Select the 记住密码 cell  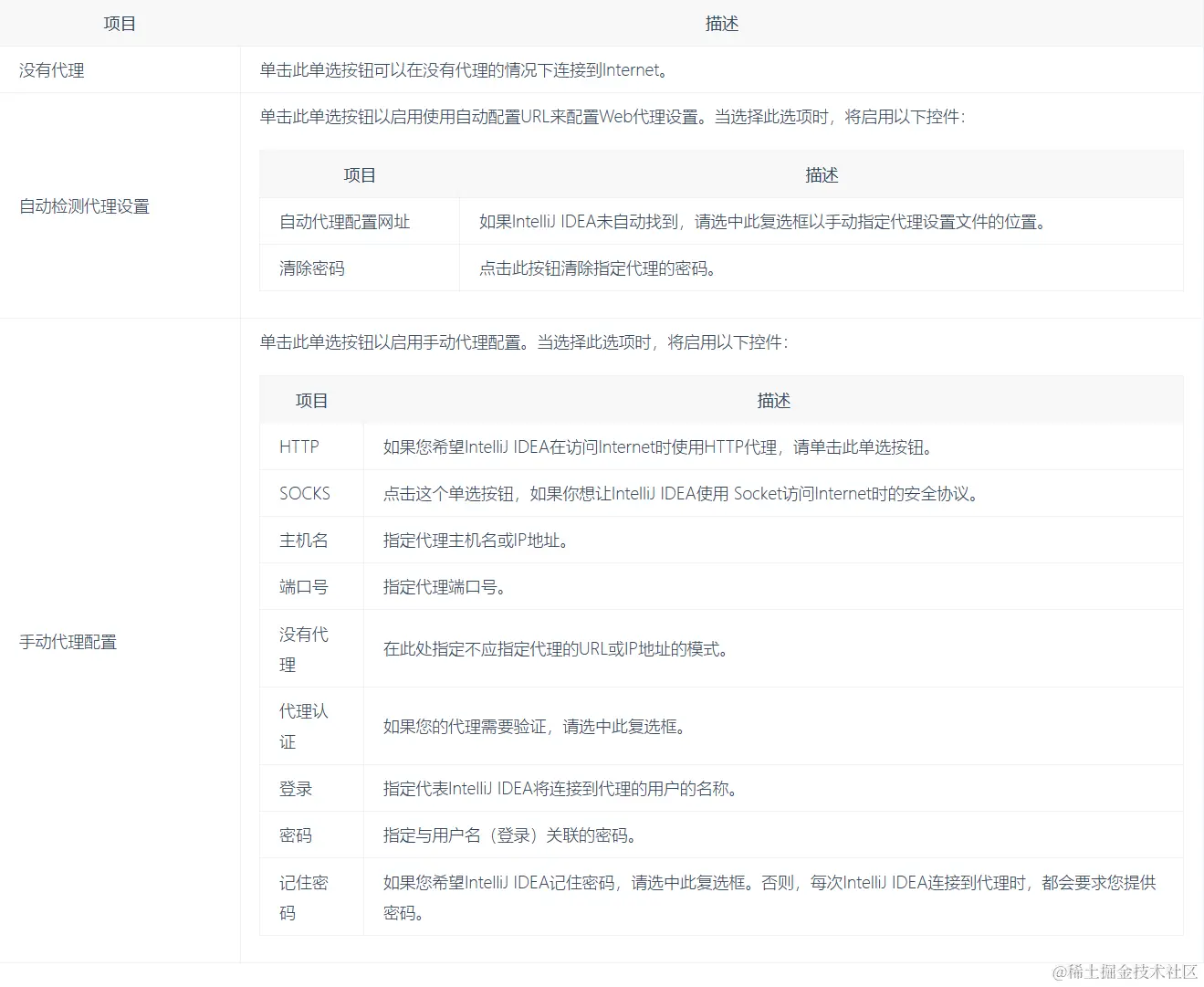pyautogui.click(x=304, y=898)
